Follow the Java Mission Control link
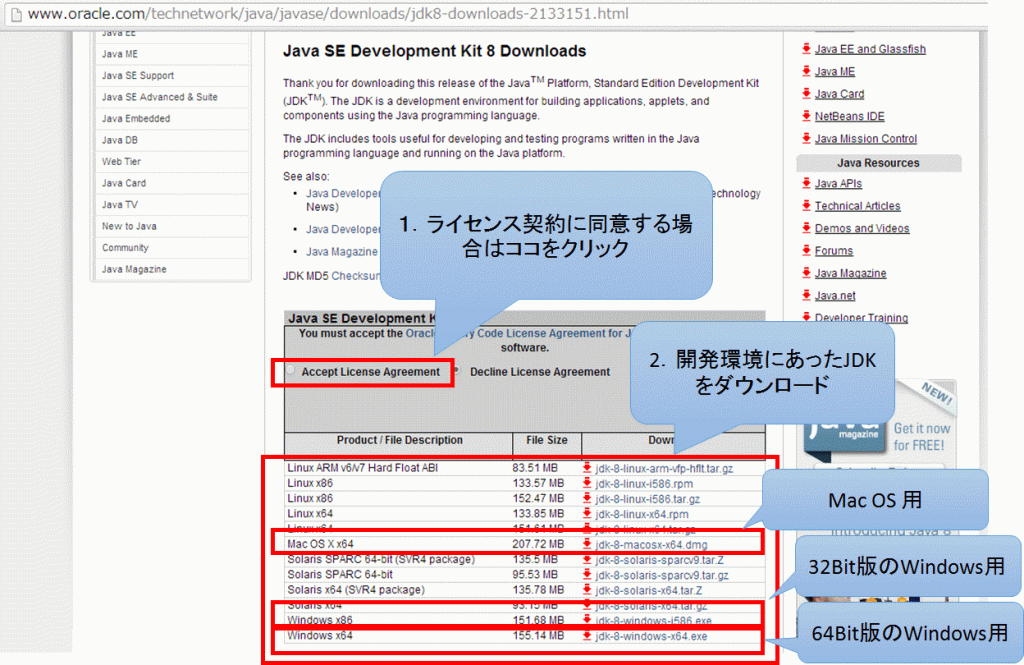 [865, 139]
